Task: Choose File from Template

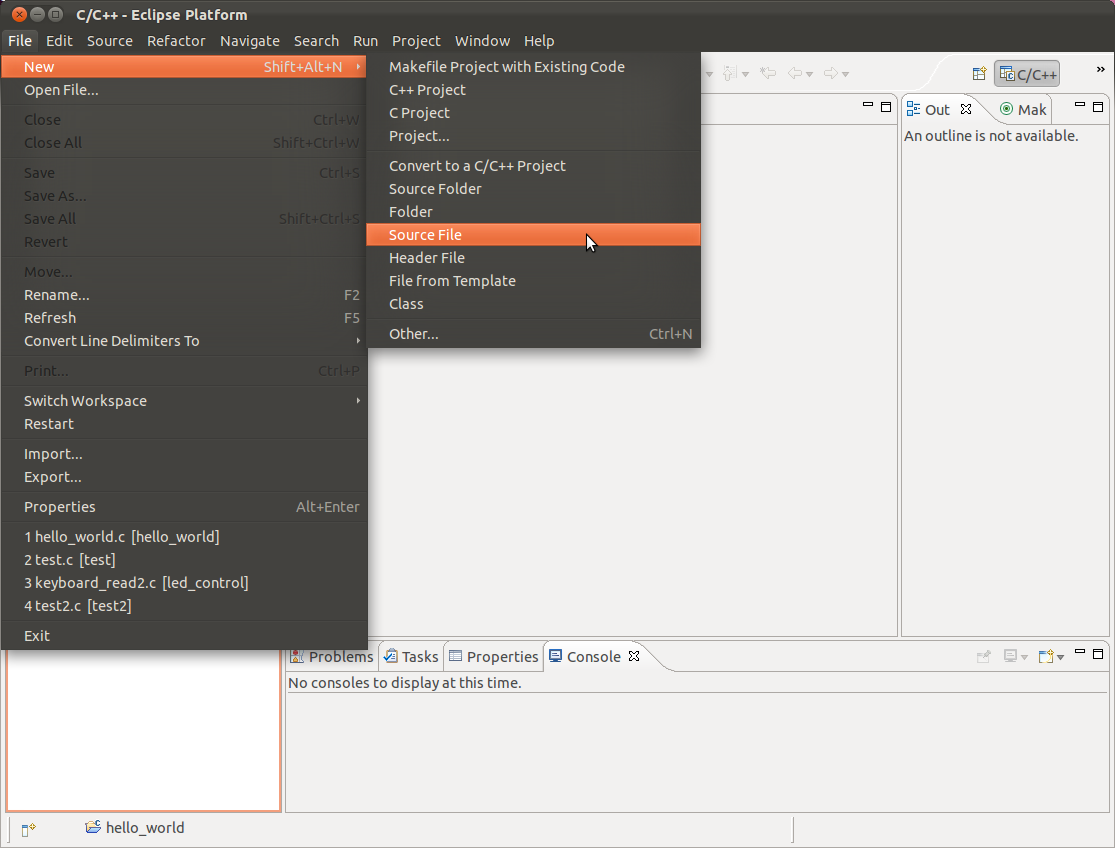Action: pyautogui.click(x=533, y=281)
